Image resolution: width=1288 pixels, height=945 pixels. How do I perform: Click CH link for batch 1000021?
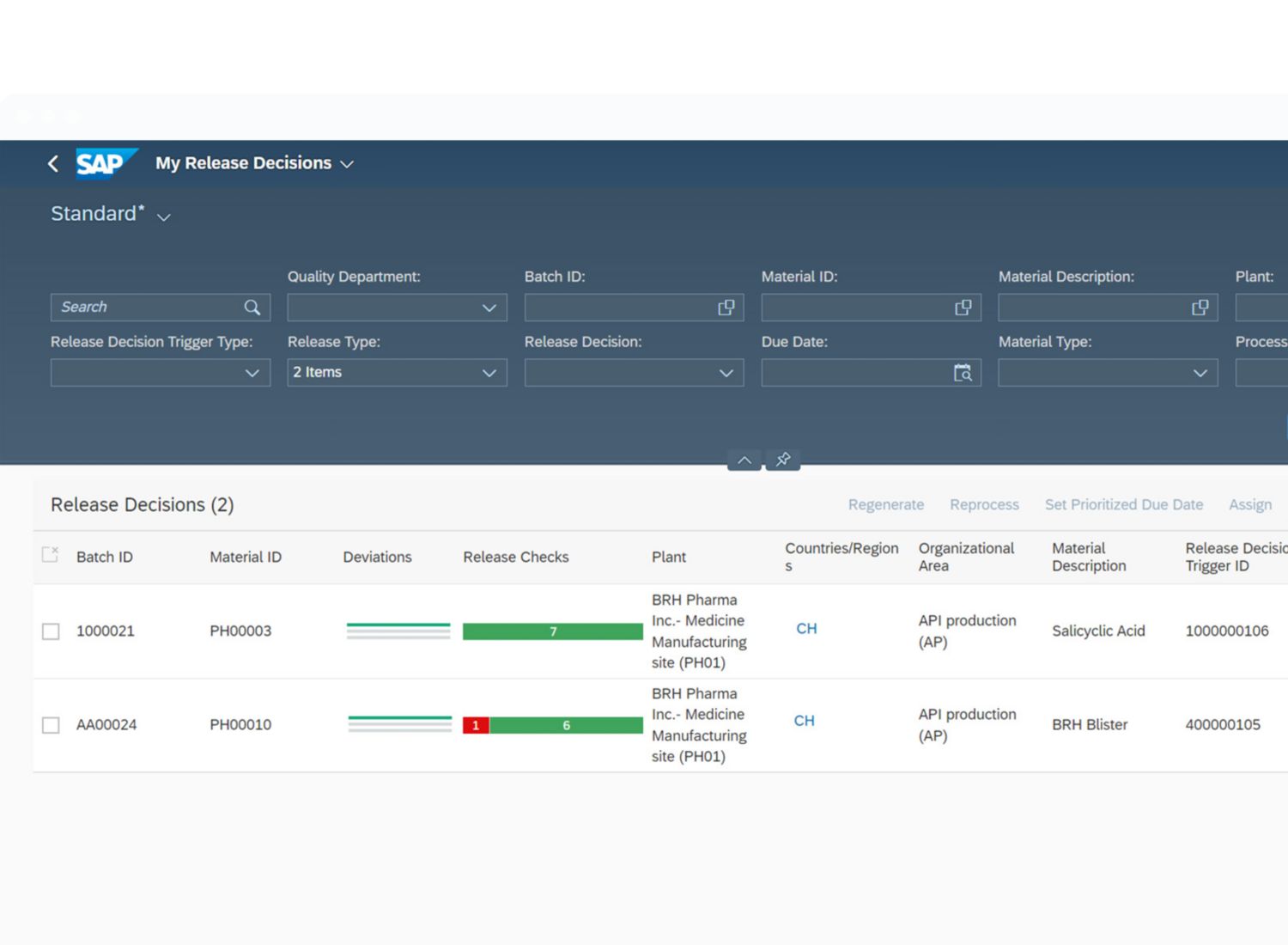click(x=806, y=629)
